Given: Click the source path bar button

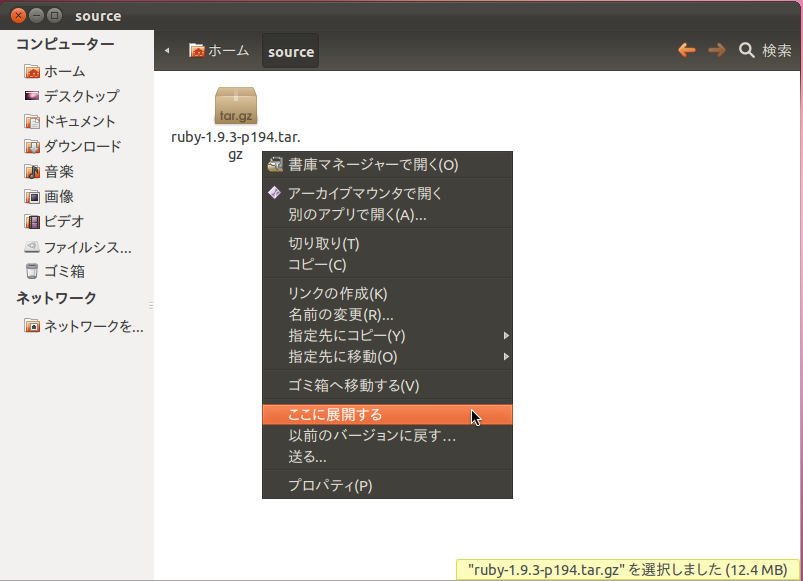Looking at the screenshot, I should 290,51.
